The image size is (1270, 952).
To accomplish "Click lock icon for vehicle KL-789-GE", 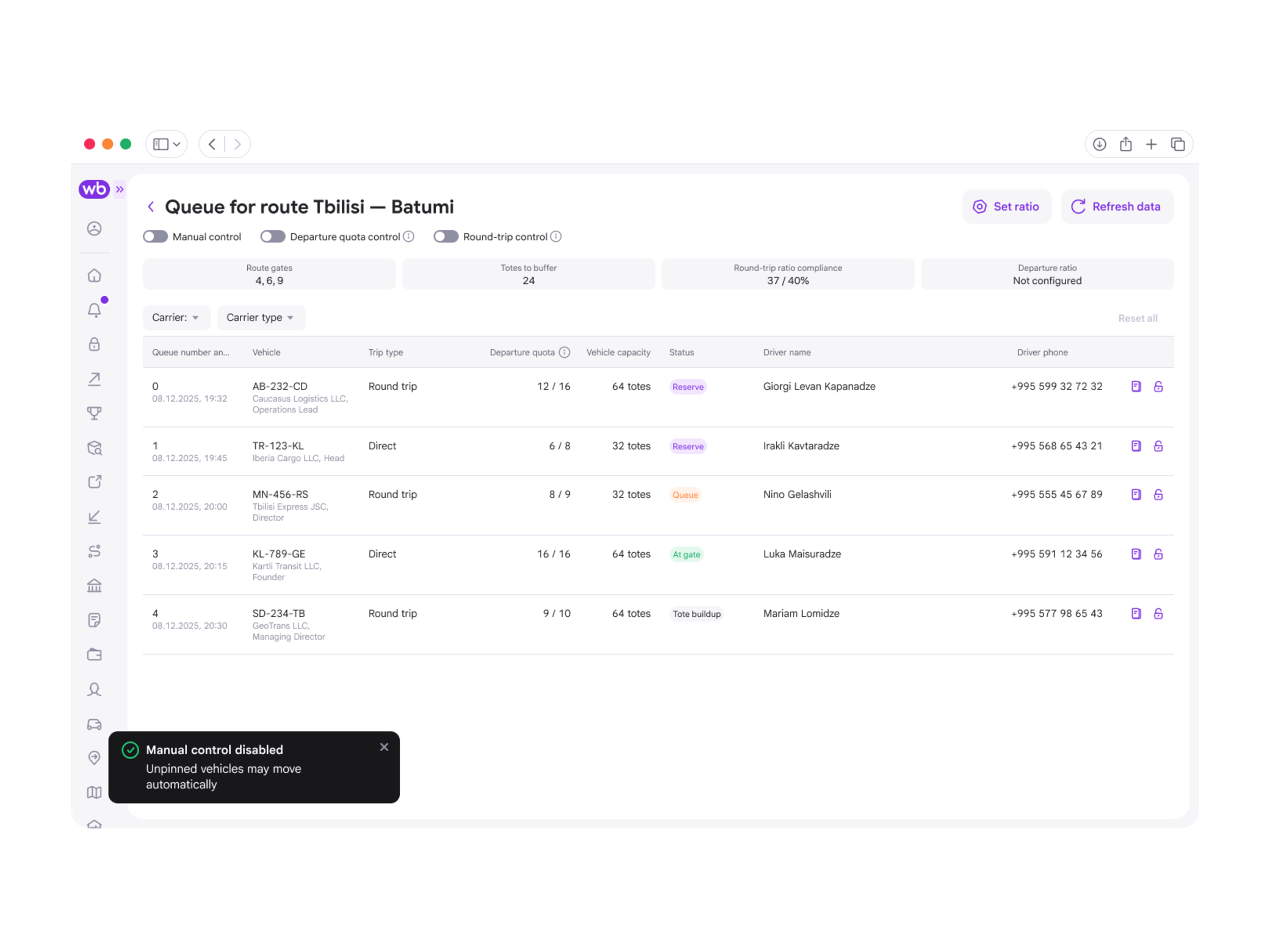I will click(x=1158, y=554).
